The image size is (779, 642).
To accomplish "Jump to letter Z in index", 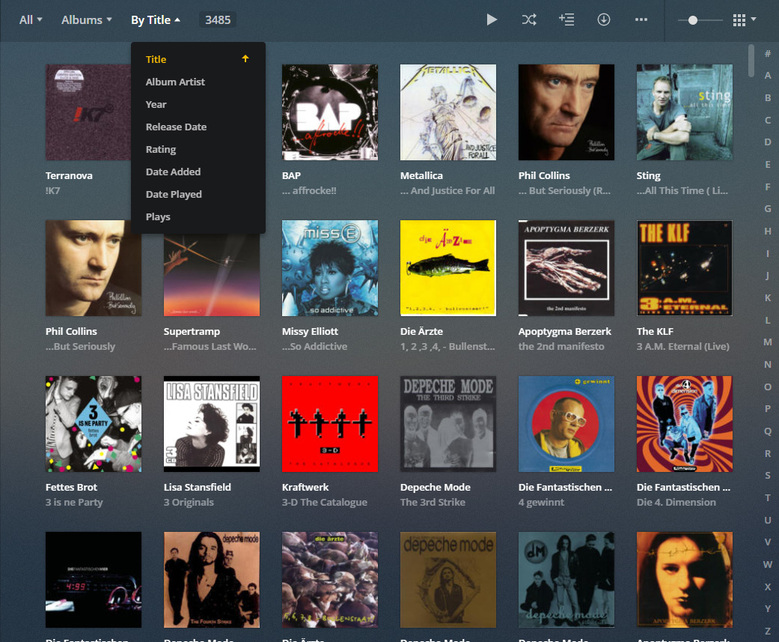I will pos(768,631).
